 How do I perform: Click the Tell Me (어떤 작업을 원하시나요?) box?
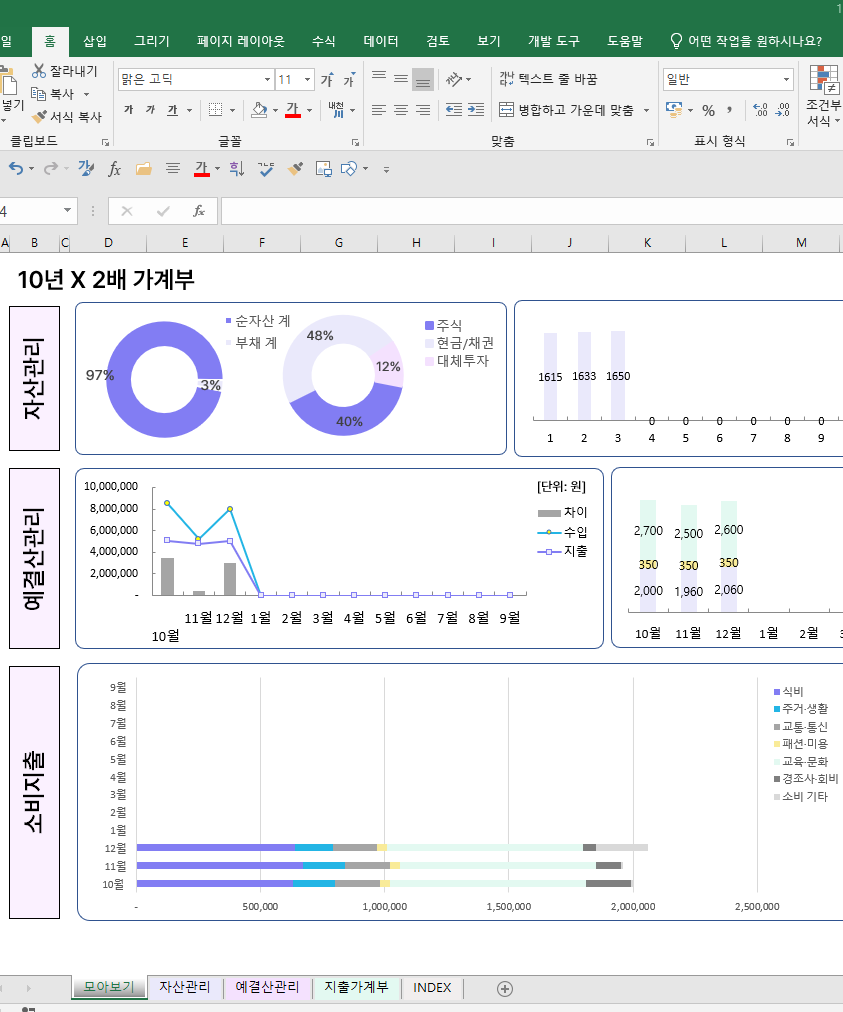747,41
